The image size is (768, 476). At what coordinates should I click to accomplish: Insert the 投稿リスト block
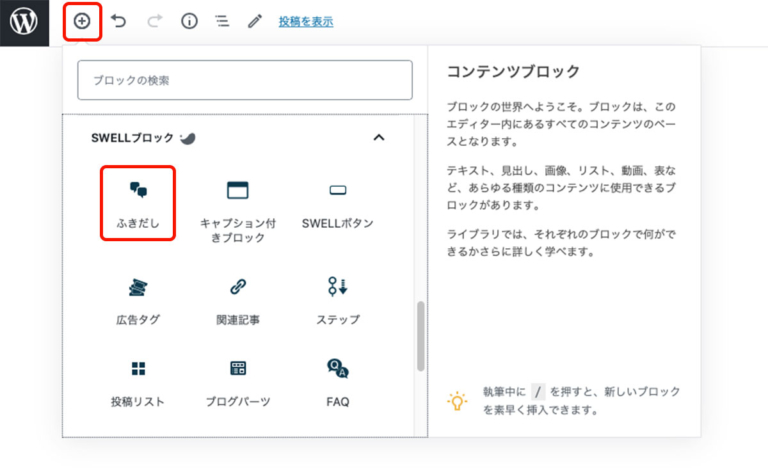138,383
